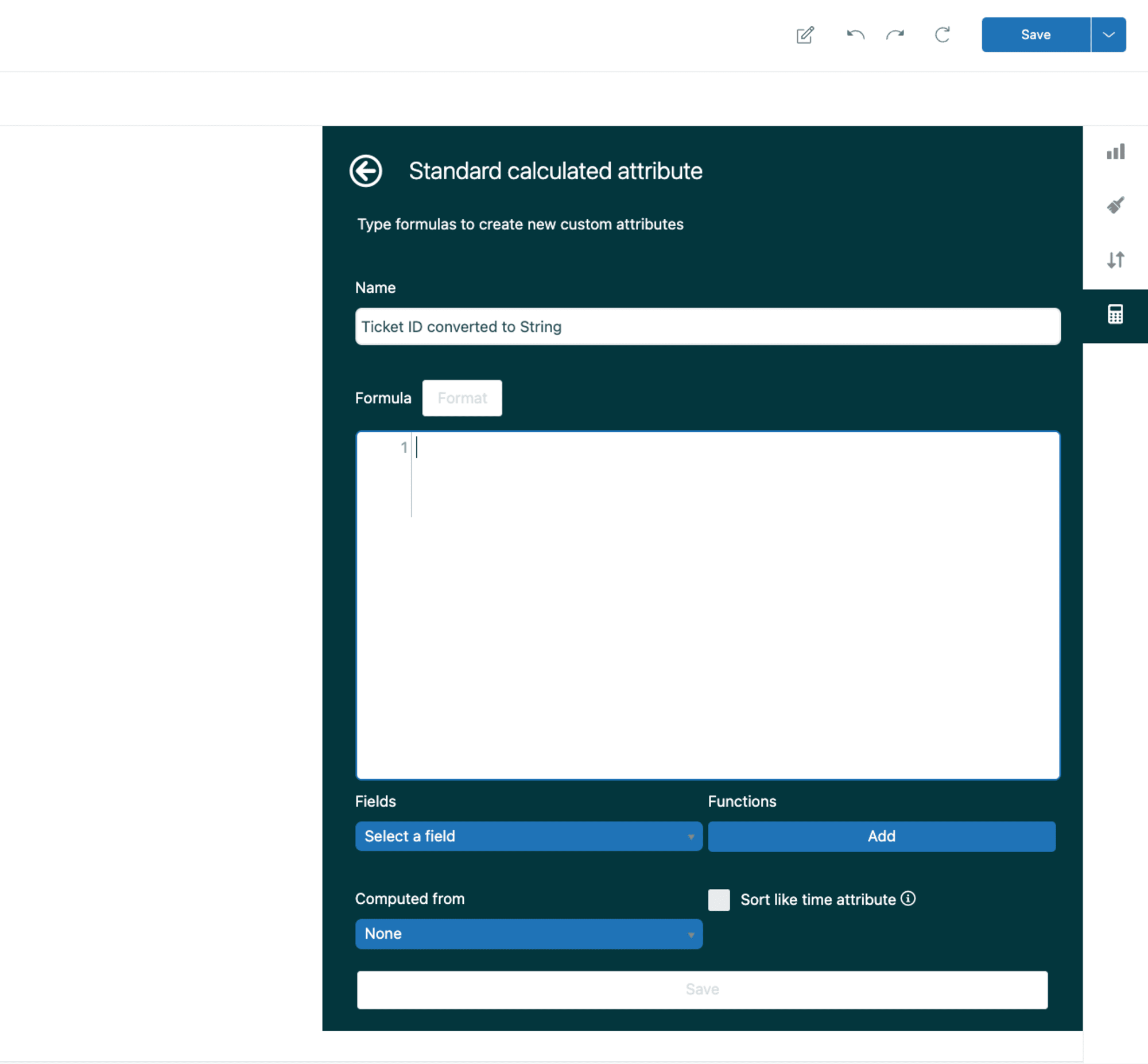Expand the Fields dropdown to select a field
The height and width of the screenshot is (1064, 1148).
[x=529, y=836]
